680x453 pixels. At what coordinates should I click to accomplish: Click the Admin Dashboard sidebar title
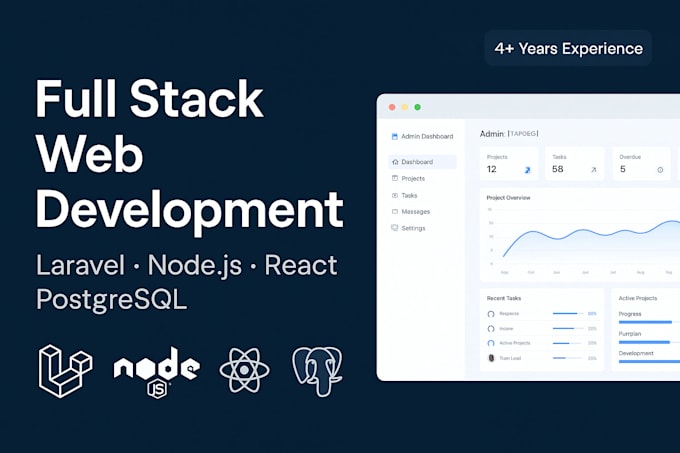(427, 136)
